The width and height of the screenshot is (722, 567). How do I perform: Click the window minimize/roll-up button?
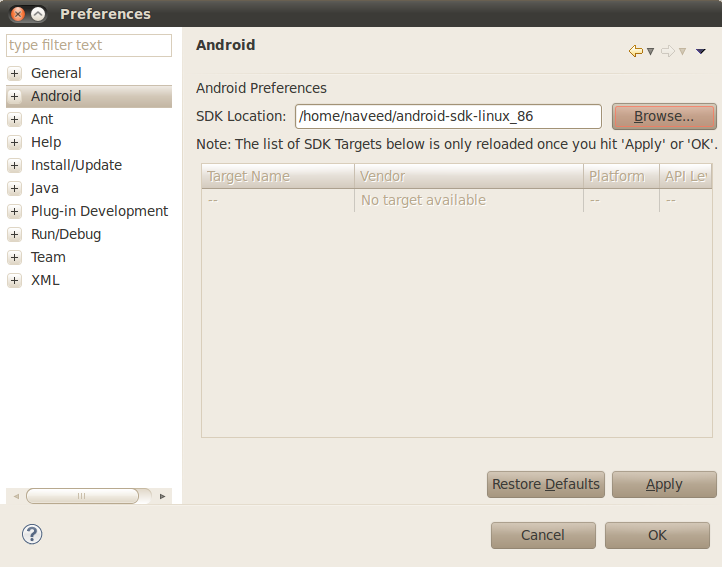pos(38,14)
